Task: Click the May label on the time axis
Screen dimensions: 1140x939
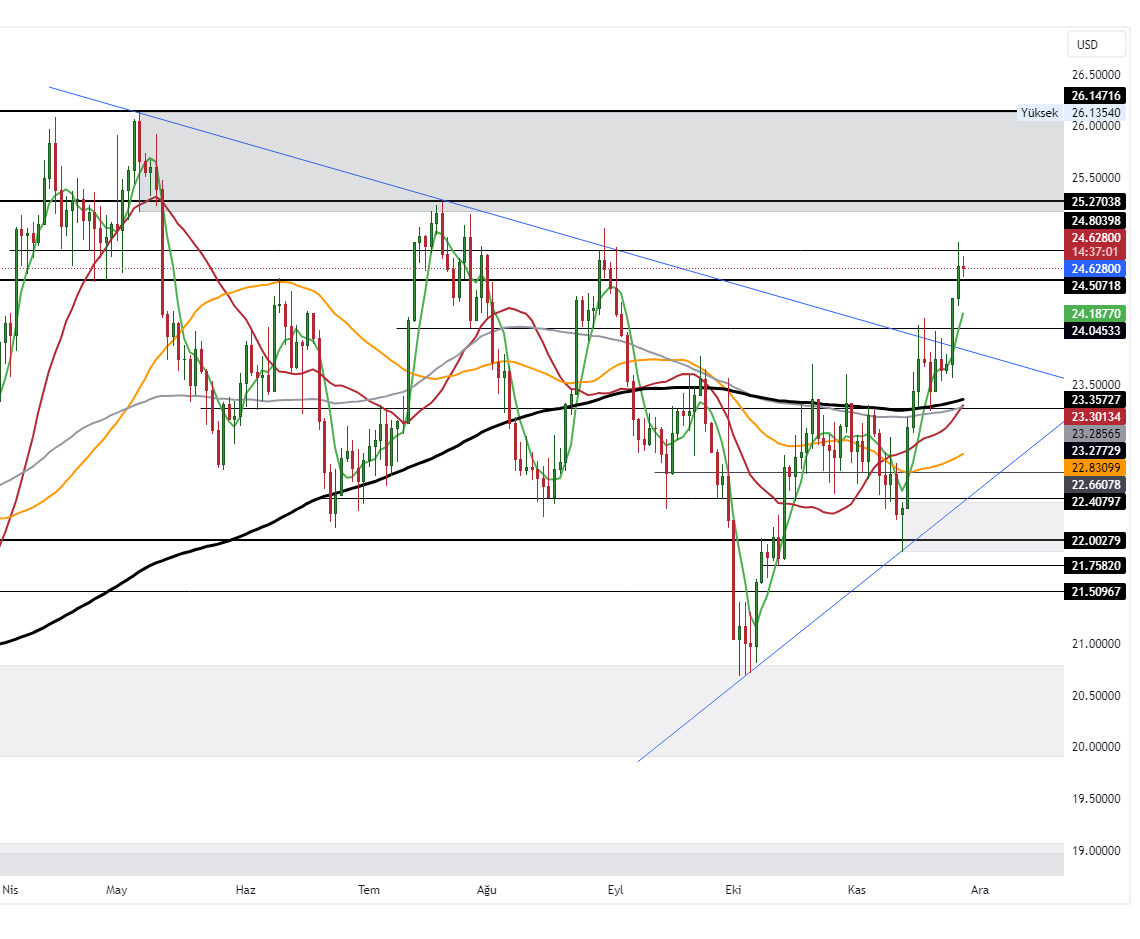Action: click(117, 889)
